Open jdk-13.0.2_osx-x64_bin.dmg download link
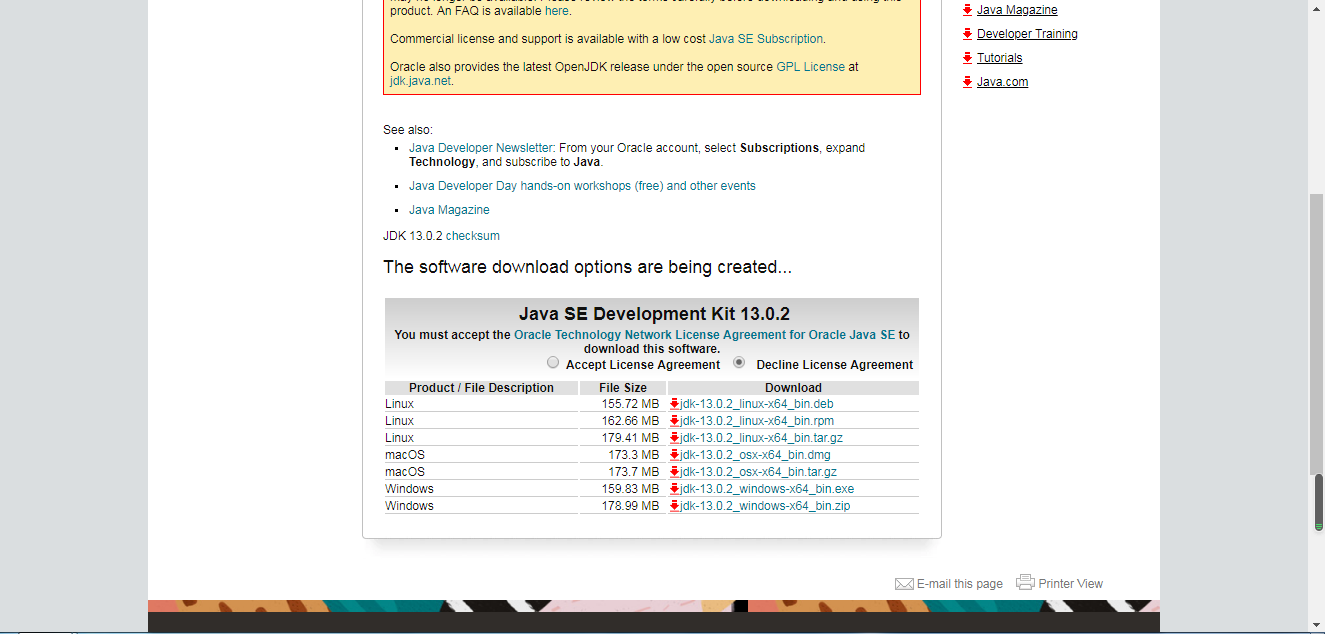This screenshot has width=1325, height=634. tap(756, 455)
